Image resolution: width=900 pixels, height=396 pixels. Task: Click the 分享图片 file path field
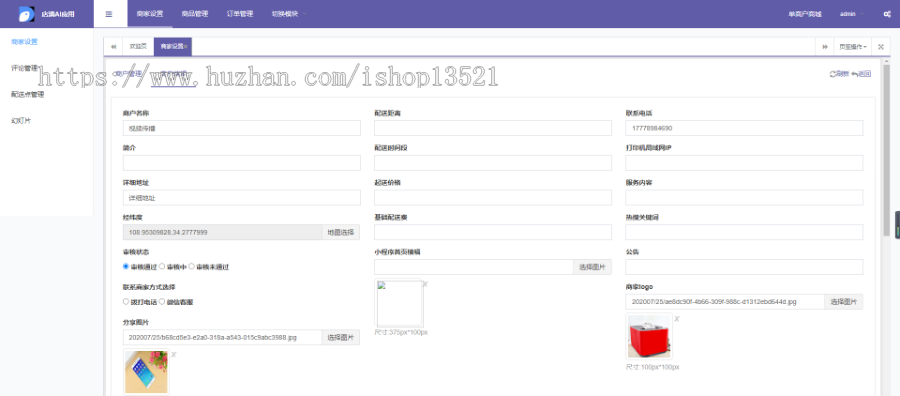[222, 337]
